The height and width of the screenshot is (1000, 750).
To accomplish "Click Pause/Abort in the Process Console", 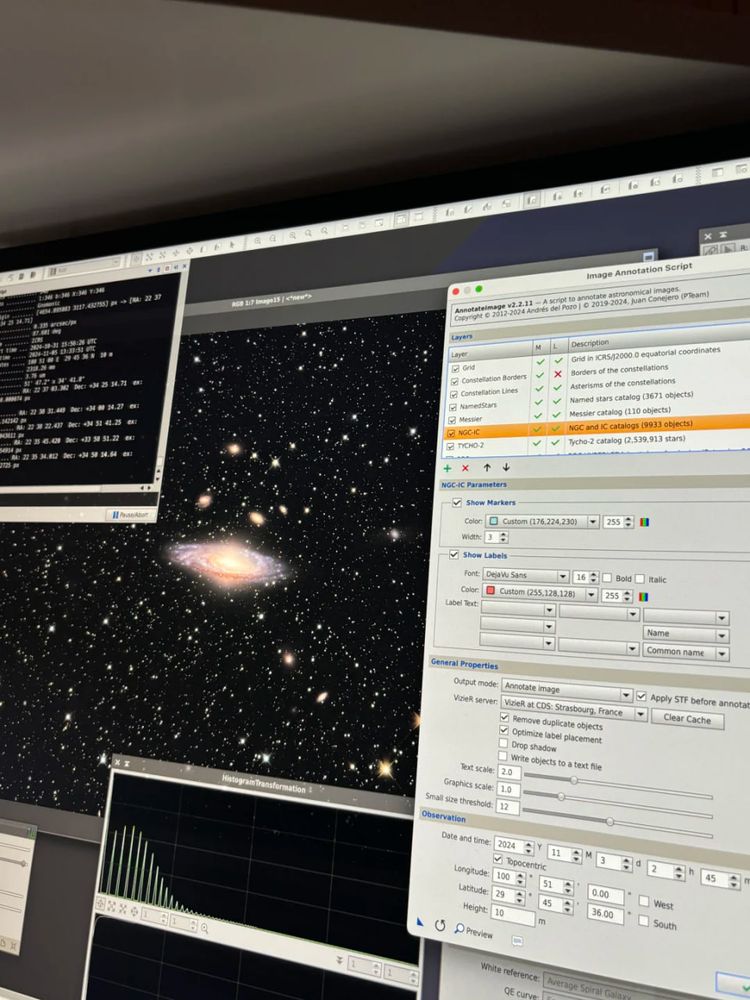I will (129, 515).
